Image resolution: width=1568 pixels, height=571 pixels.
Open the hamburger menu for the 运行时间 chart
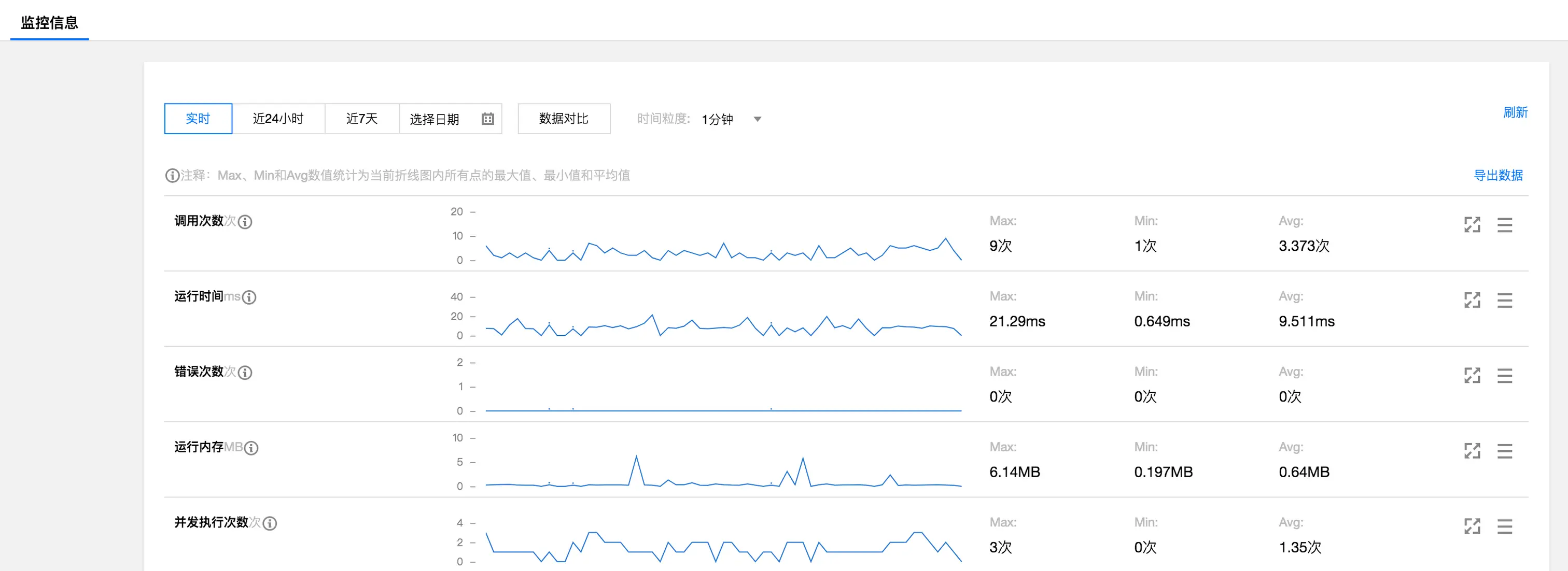click(x=1504, y=300)
